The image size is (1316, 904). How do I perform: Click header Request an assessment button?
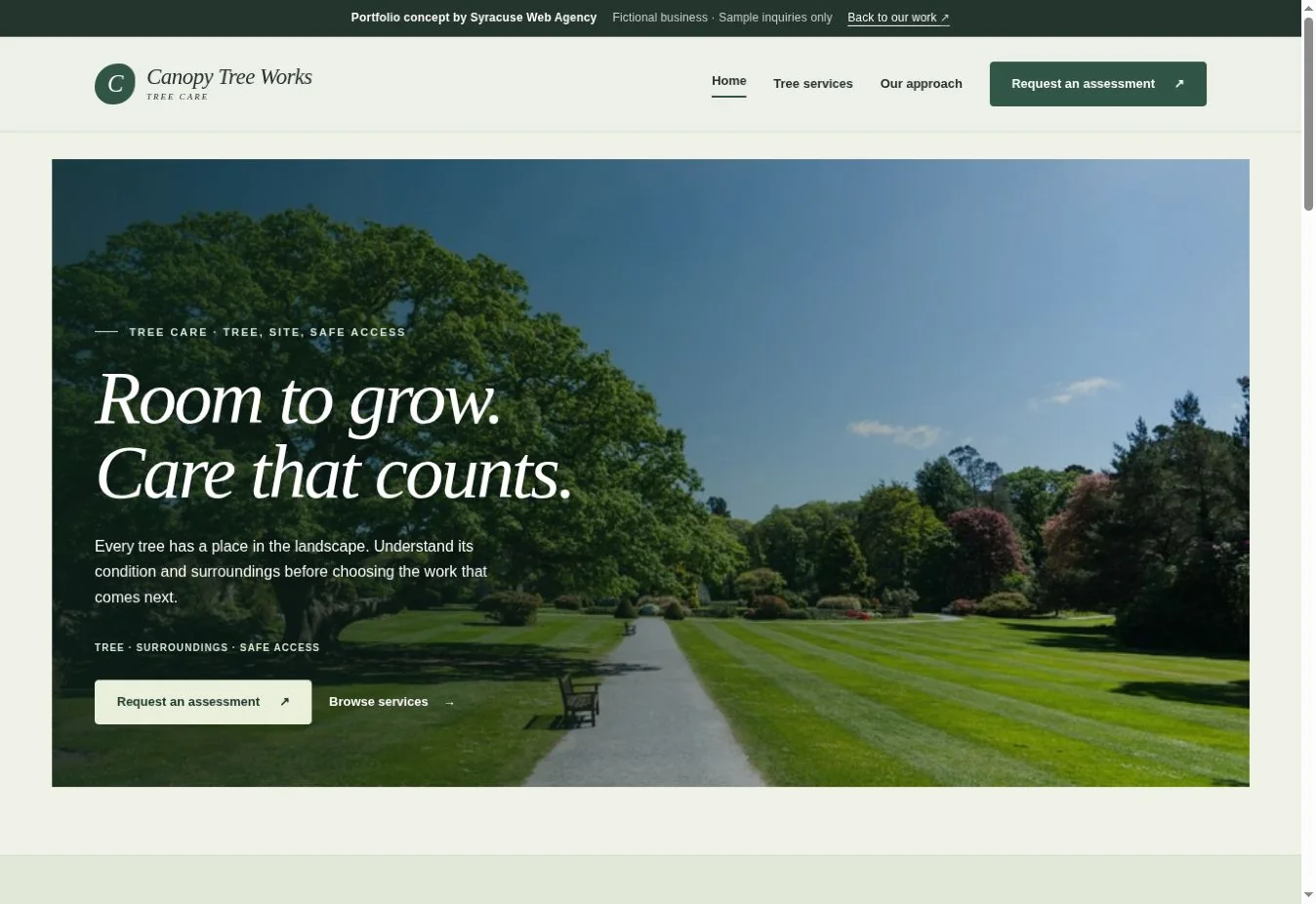[x=1098, y=84]
